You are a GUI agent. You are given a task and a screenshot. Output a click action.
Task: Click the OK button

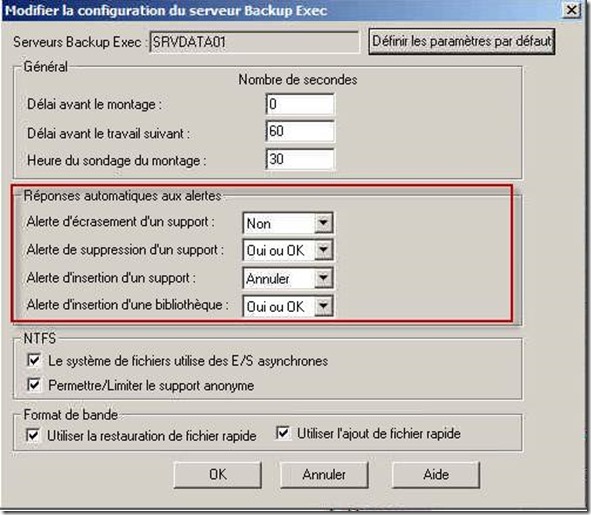[217, 474]
